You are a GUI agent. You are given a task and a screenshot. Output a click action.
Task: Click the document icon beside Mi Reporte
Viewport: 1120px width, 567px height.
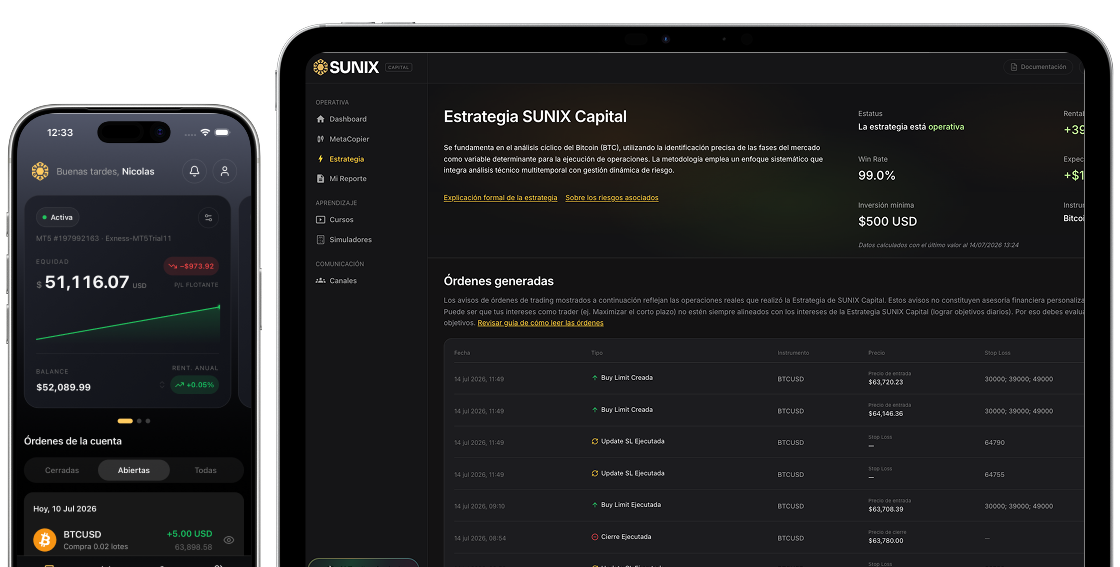[320, 179]
